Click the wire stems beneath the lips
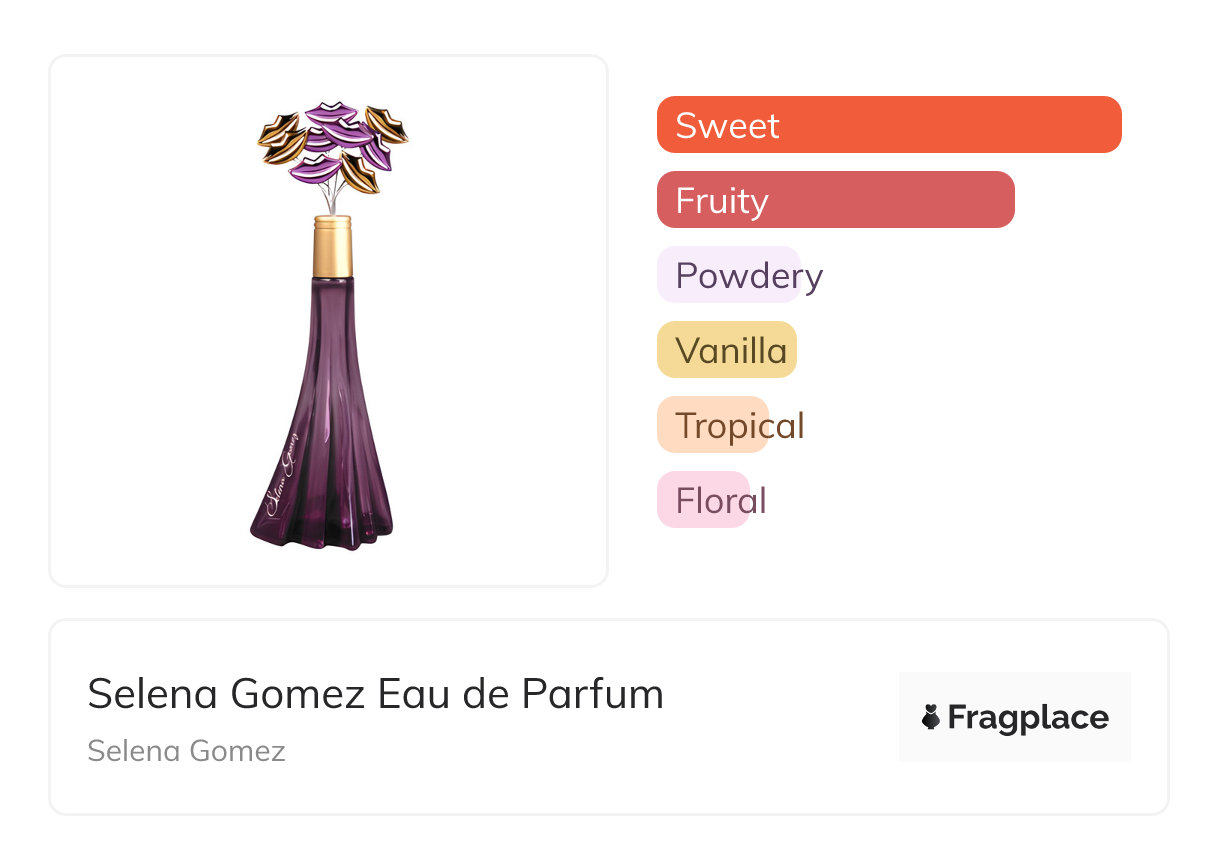Screen dimensions: 1218x864 coord(333,197)
